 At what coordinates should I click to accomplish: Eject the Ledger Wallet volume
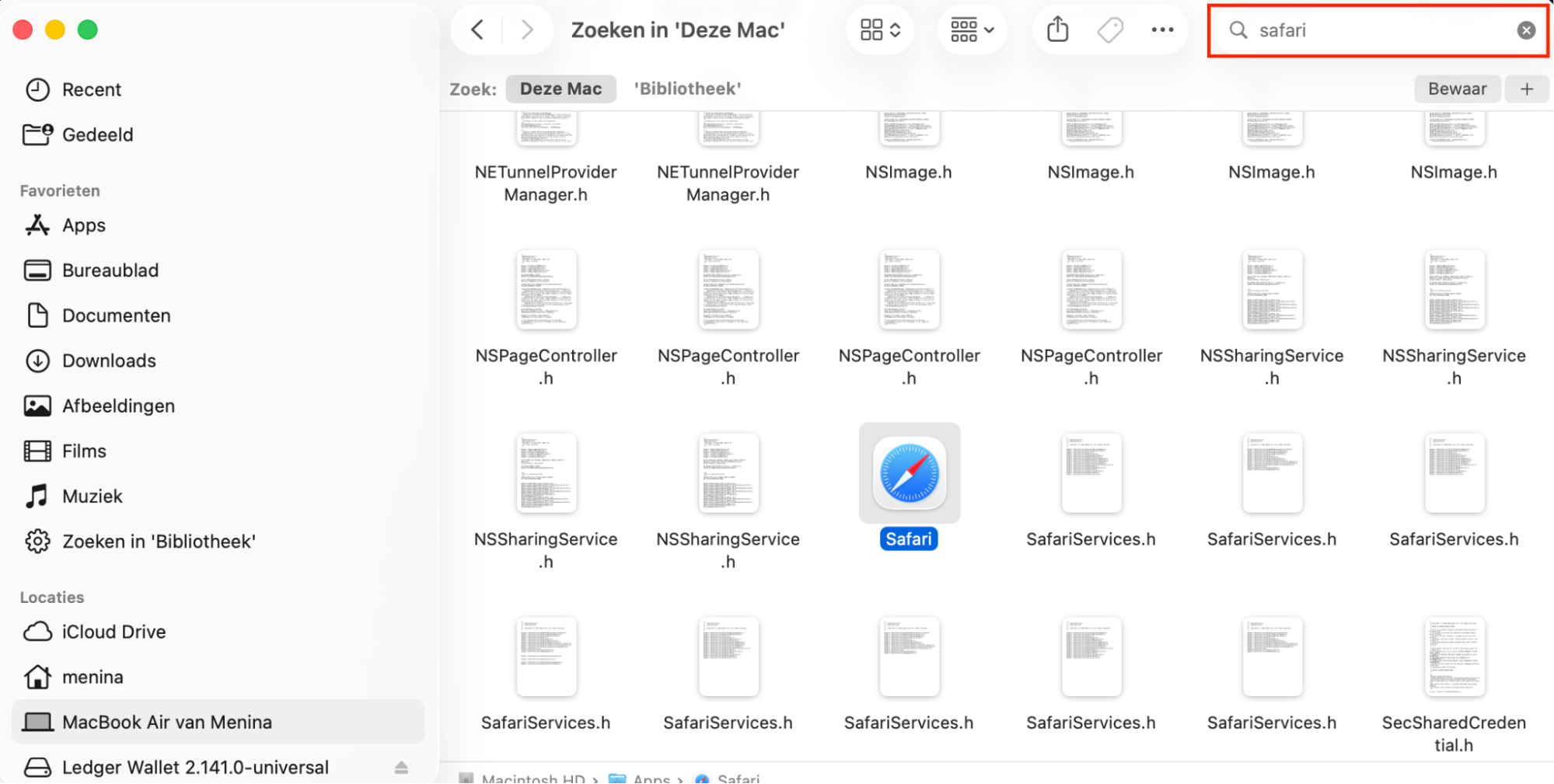coord(402,768)
